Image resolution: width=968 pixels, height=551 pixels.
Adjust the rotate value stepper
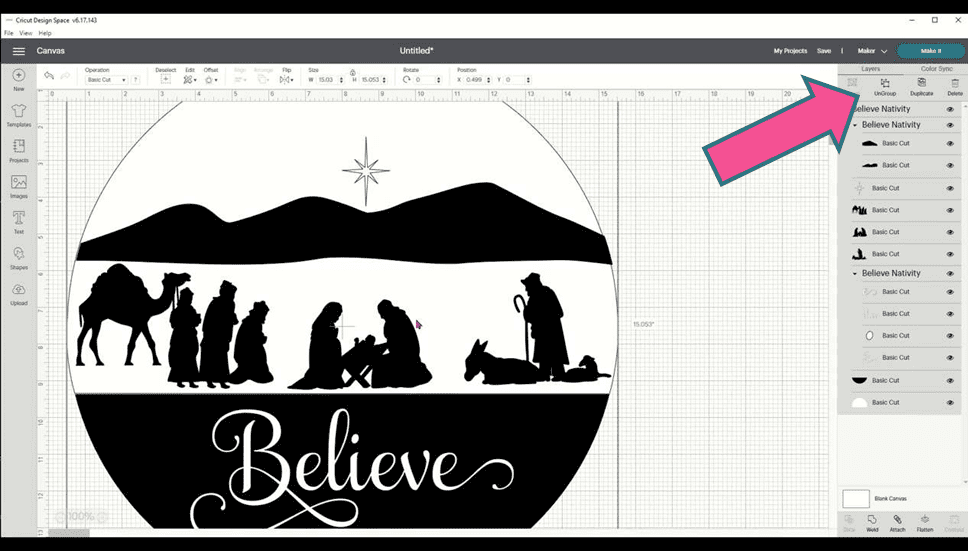[439, 80]
